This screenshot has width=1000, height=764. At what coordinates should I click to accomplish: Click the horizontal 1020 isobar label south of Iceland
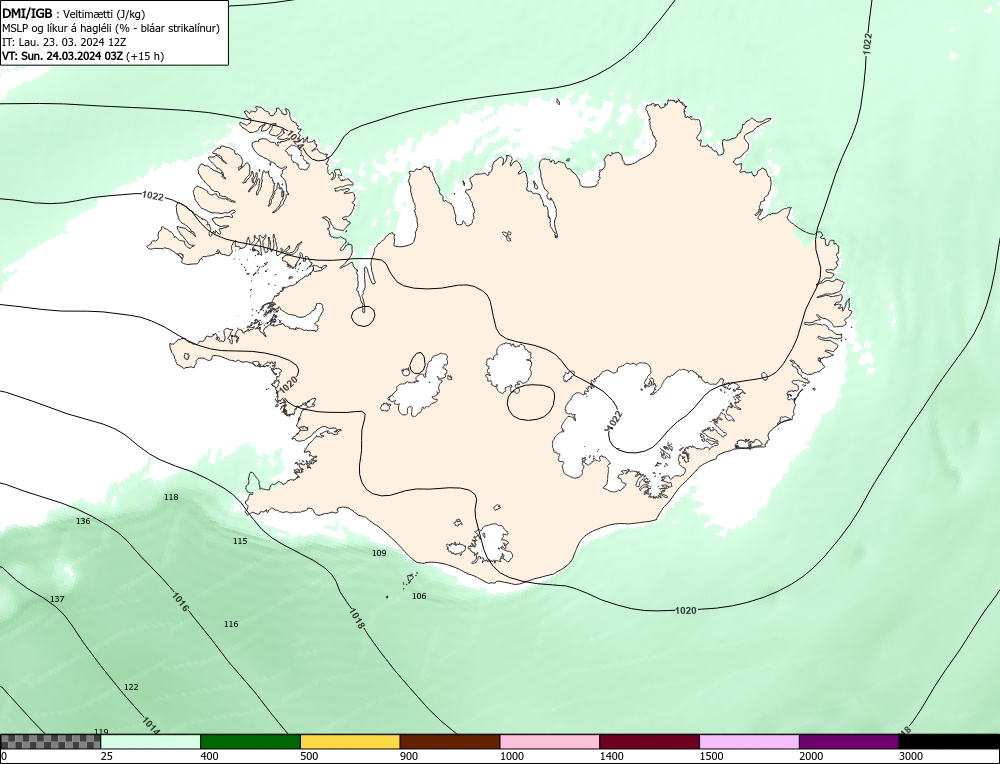coord(686,610)
